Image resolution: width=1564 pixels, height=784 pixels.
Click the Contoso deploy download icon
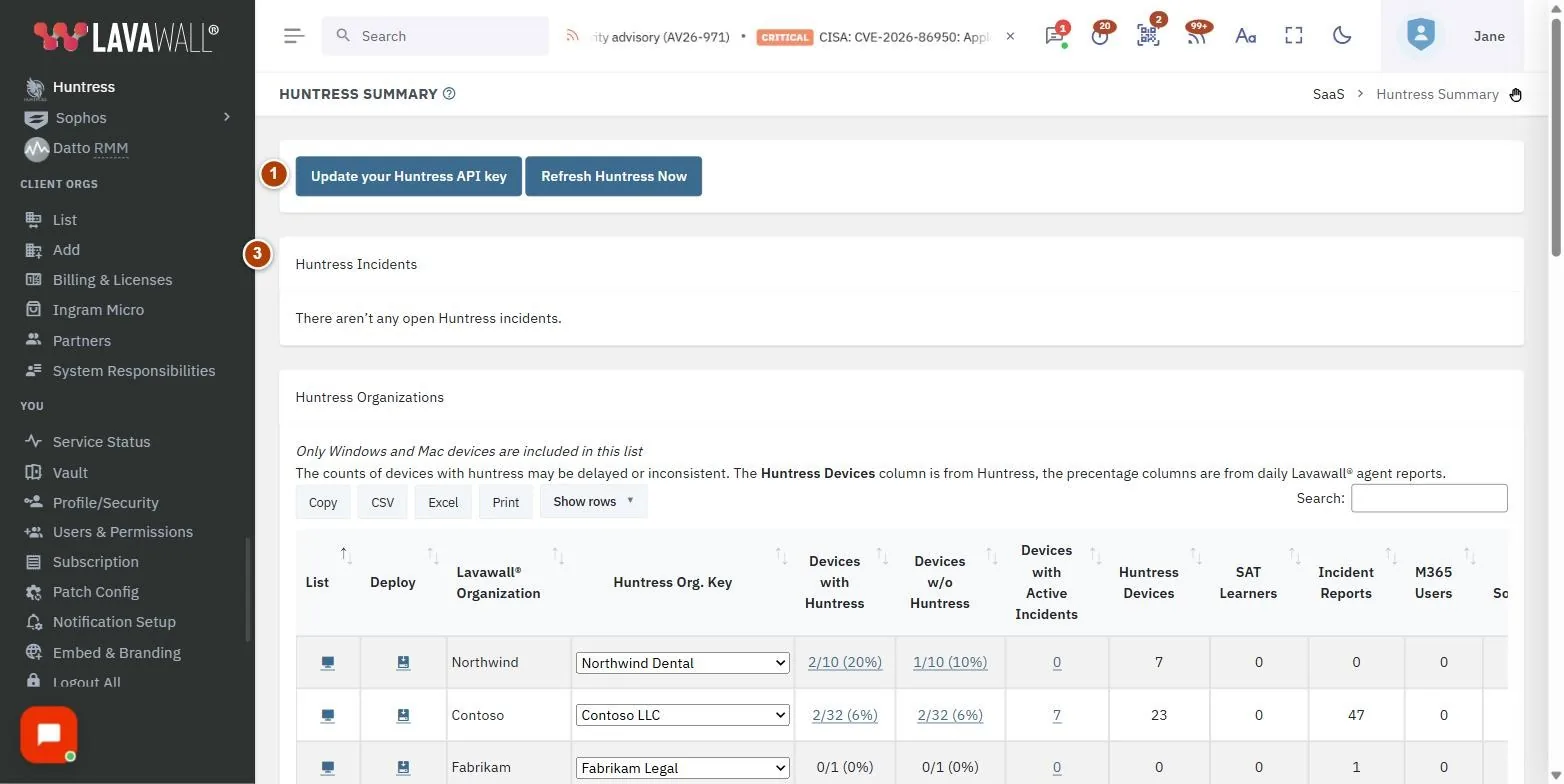pyautogui.click(x=403, y=715)
